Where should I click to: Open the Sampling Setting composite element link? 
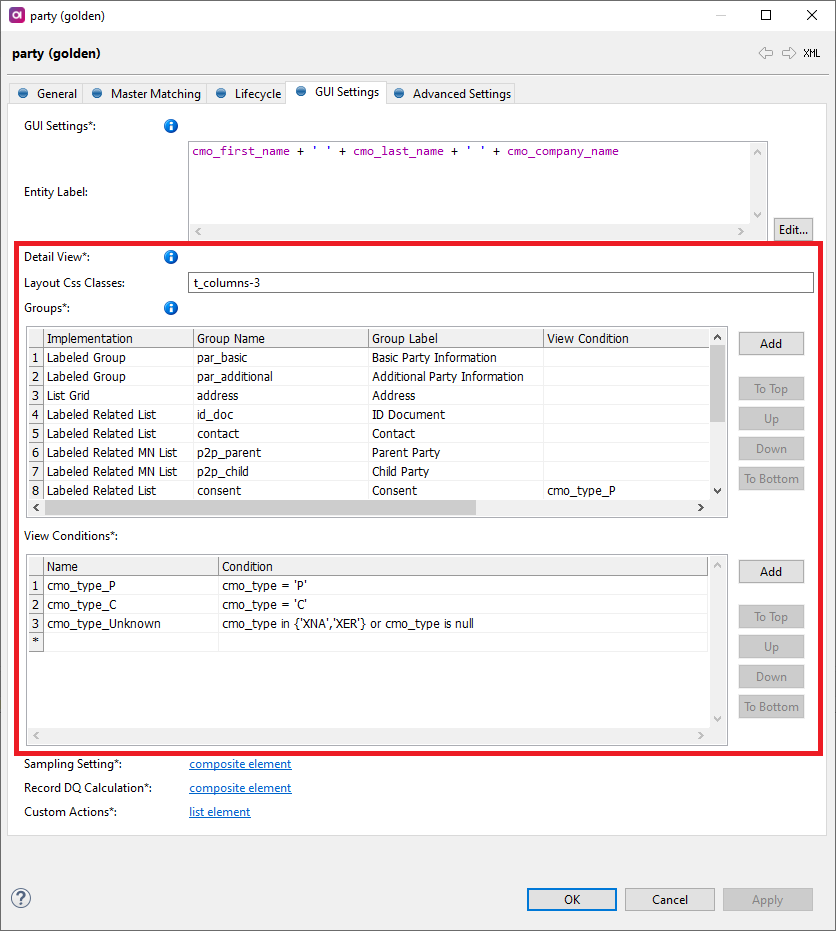coord(240,764)
